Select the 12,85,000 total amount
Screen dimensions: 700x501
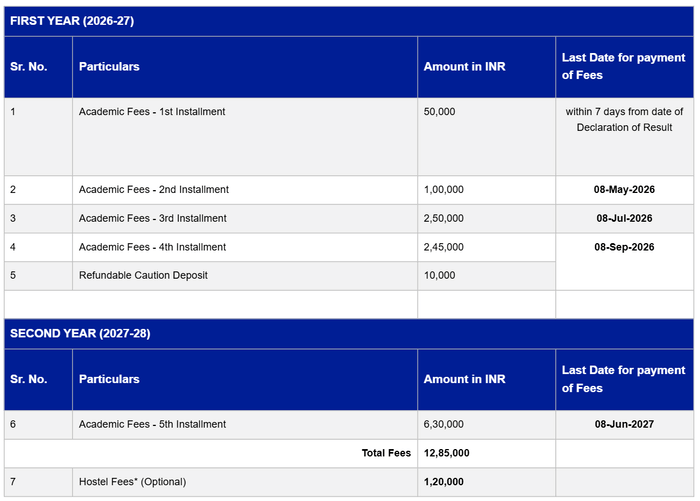click(447, 453)
